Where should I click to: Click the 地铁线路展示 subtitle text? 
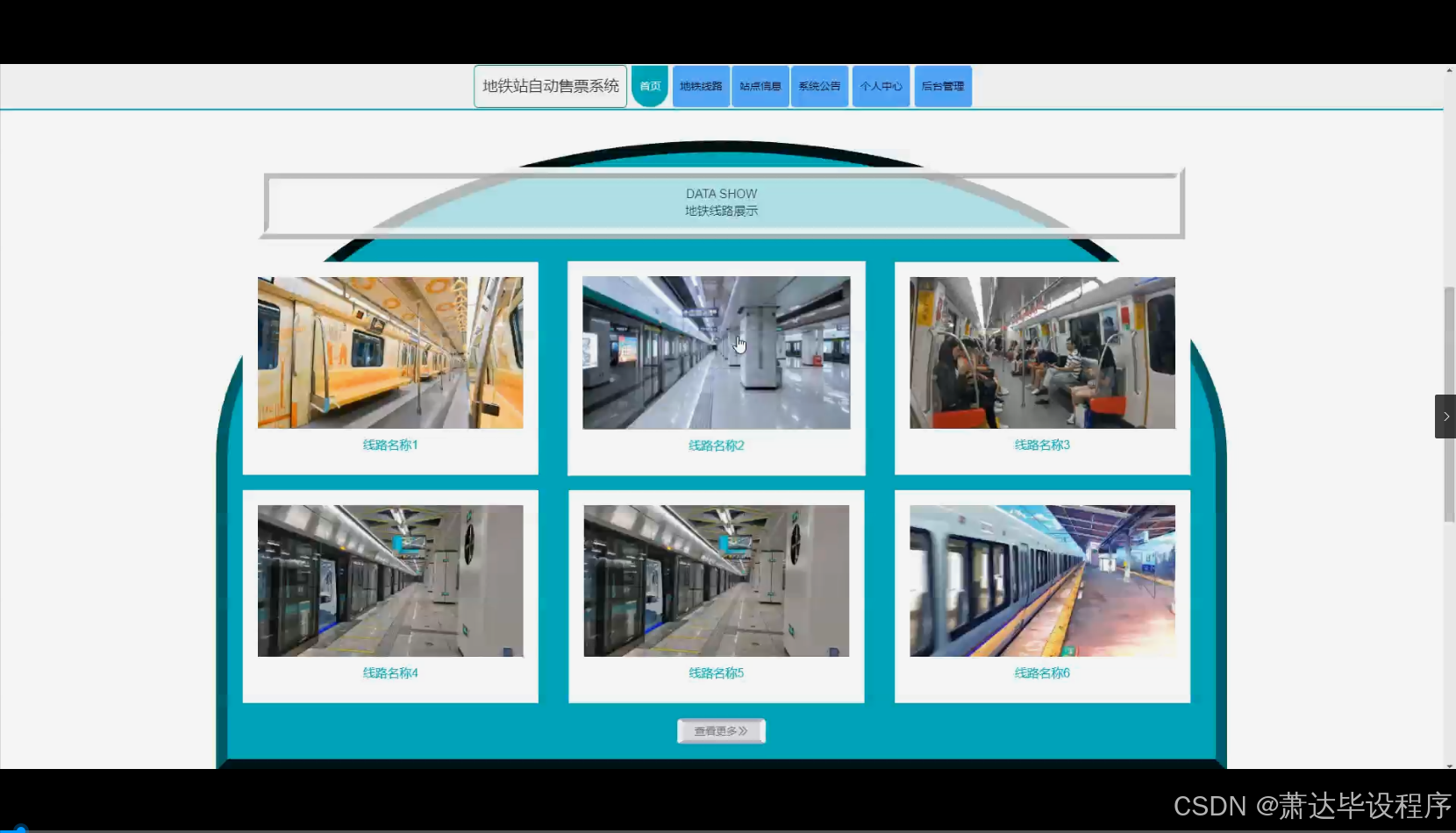coord(721,210)
